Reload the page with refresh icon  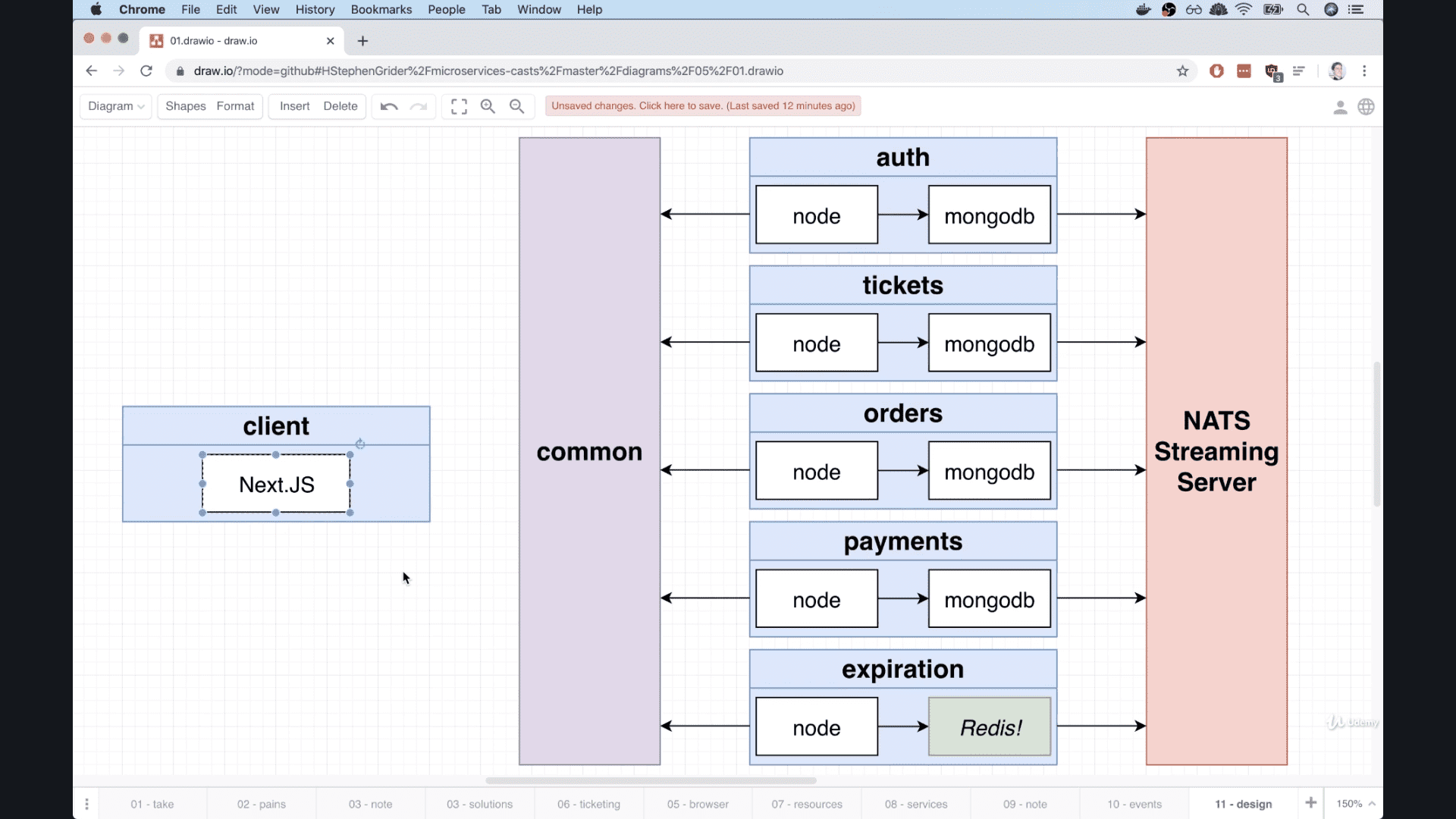146,71
